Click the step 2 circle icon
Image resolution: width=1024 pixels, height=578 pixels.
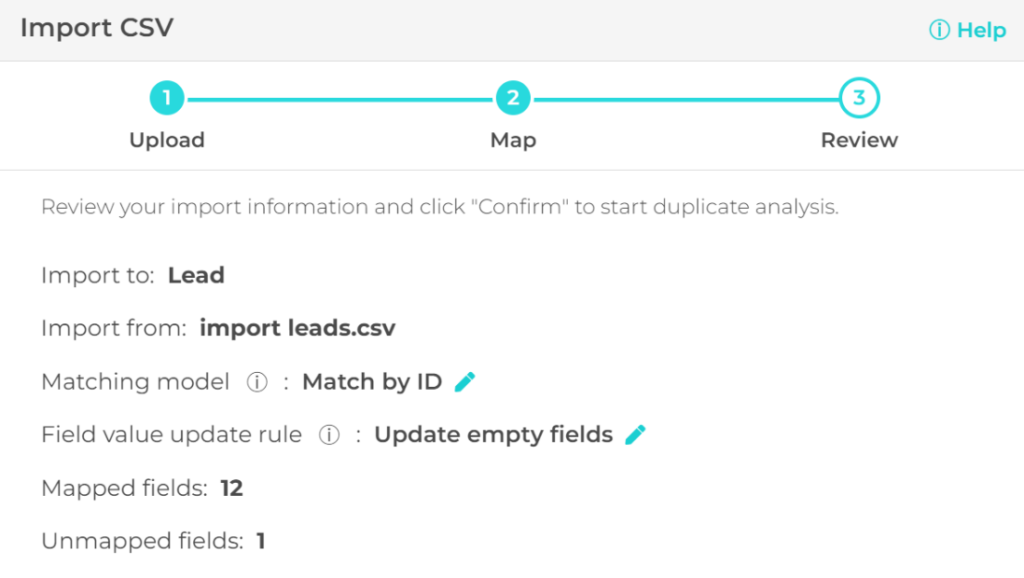pos(513,98)
